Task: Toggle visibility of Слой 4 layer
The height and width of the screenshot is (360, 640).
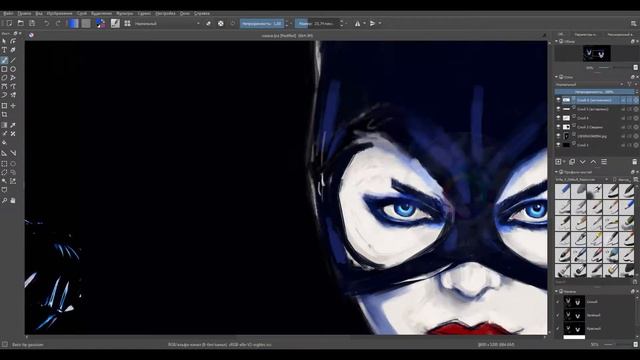Action: click(x=558, y=118)
